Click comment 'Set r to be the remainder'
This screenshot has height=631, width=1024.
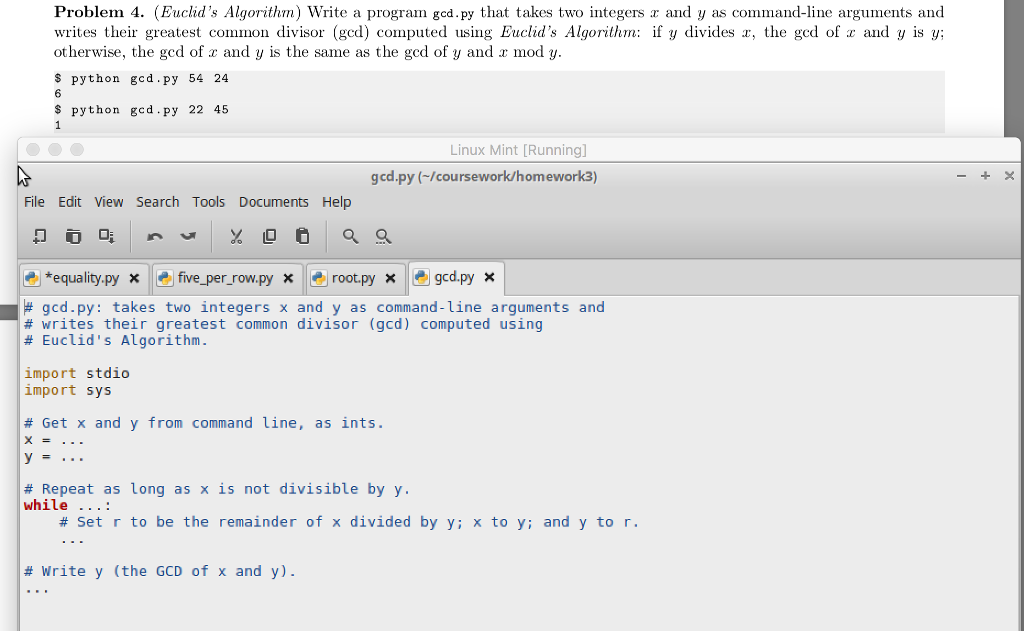pyautogui.click(x=349, y=522)
